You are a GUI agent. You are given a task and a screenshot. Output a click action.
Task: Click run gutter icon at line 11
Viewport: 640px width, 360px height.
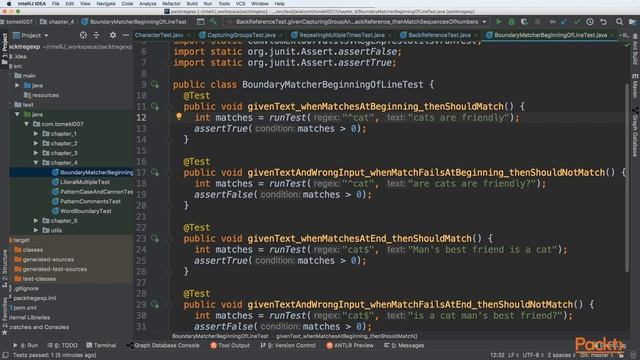[x=155, y=107]
